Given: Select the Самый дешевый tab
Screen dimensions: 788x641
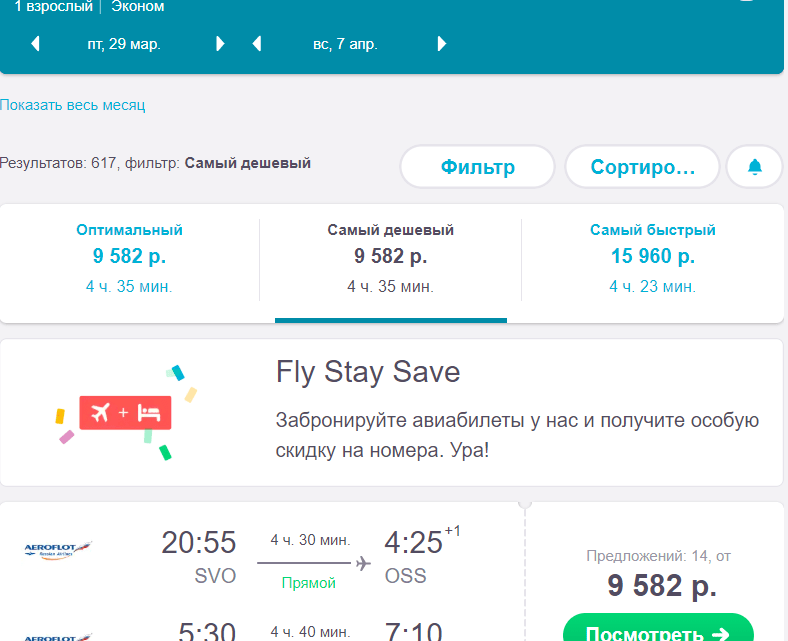Looking at the screenshot, I should coord(390,258).
